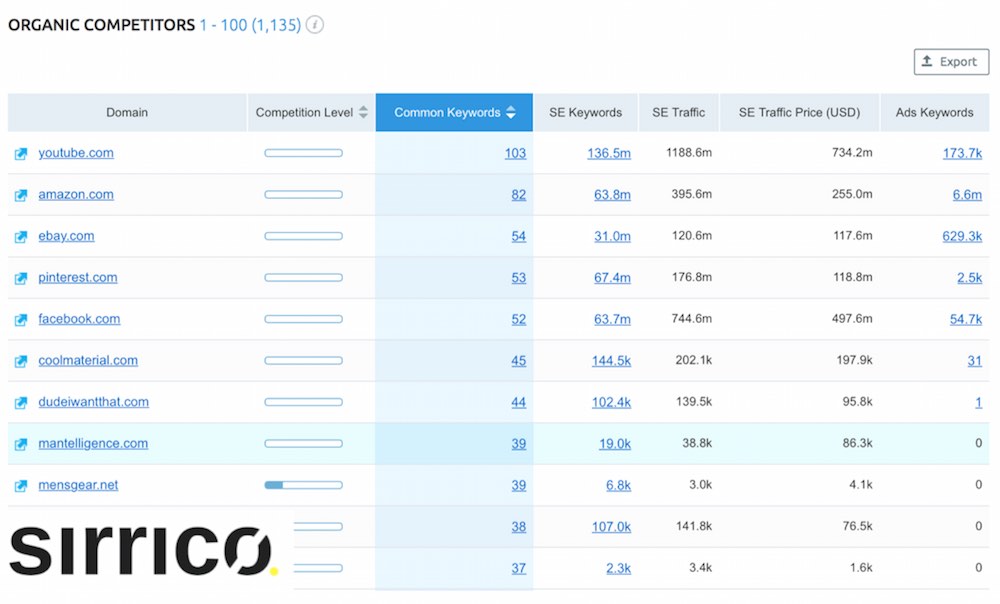The height and width of the screenshot is (604, 1000).
Task: Open the youtube.com domain link
Action: (x=76, y=153)
